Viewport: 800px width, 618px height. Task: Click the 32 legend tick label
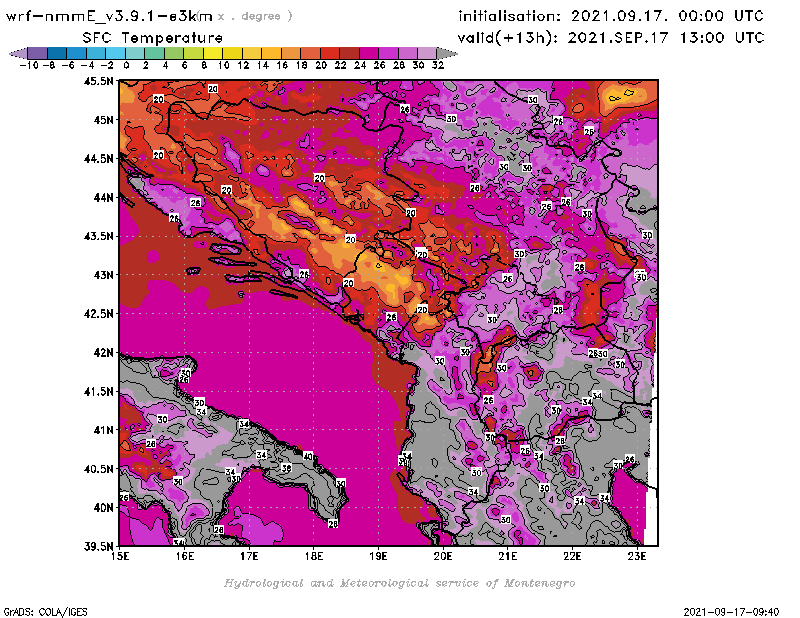pos(438,66)
